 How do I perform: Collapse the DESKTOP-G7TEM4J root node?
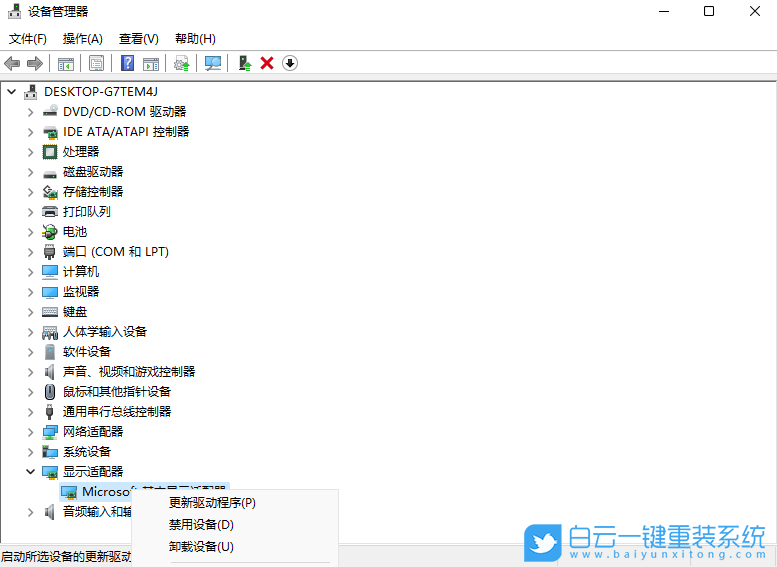(12, 92)
